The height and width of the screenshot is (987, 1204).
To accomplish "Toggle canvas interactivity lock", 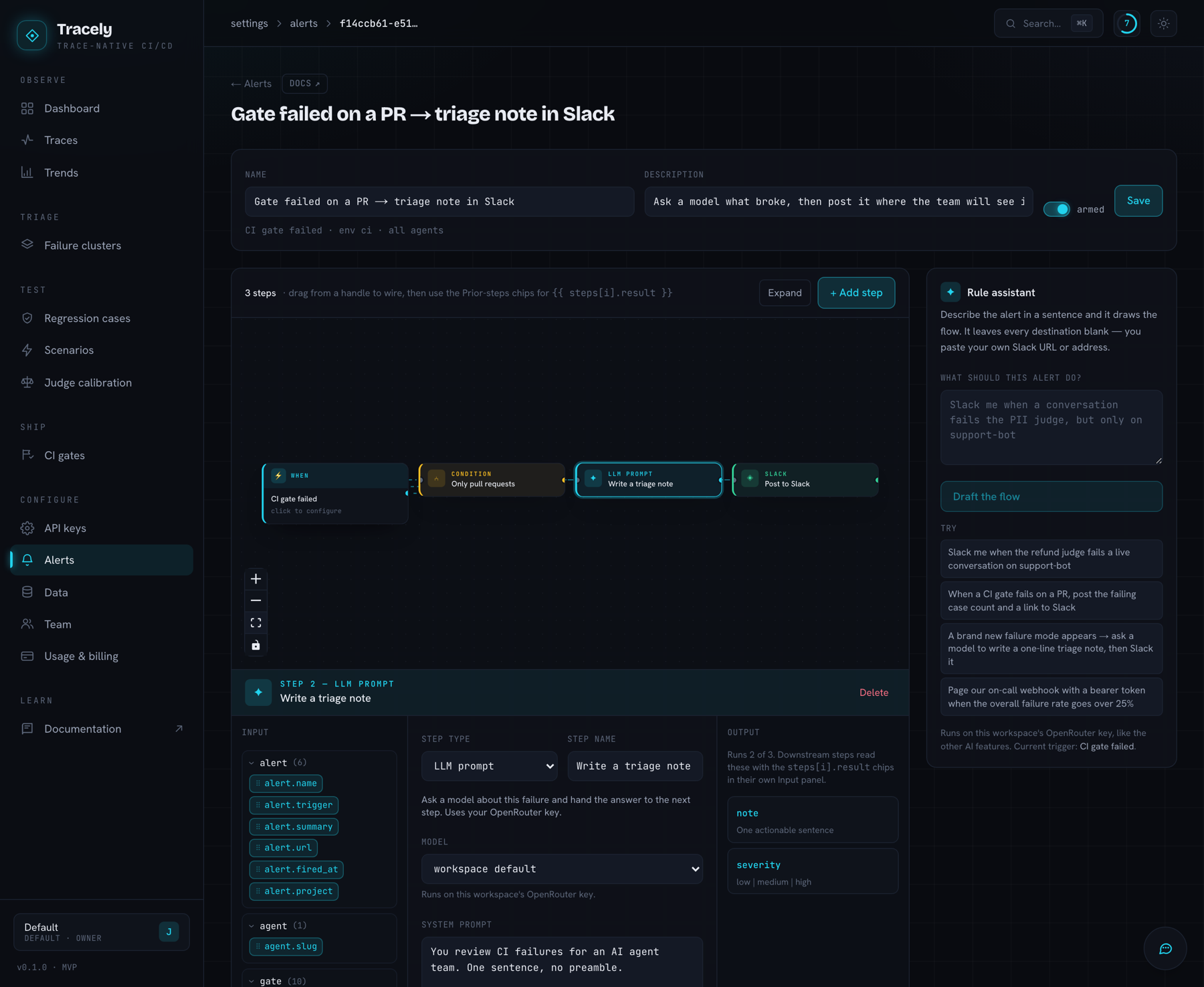I will (256, 645).
